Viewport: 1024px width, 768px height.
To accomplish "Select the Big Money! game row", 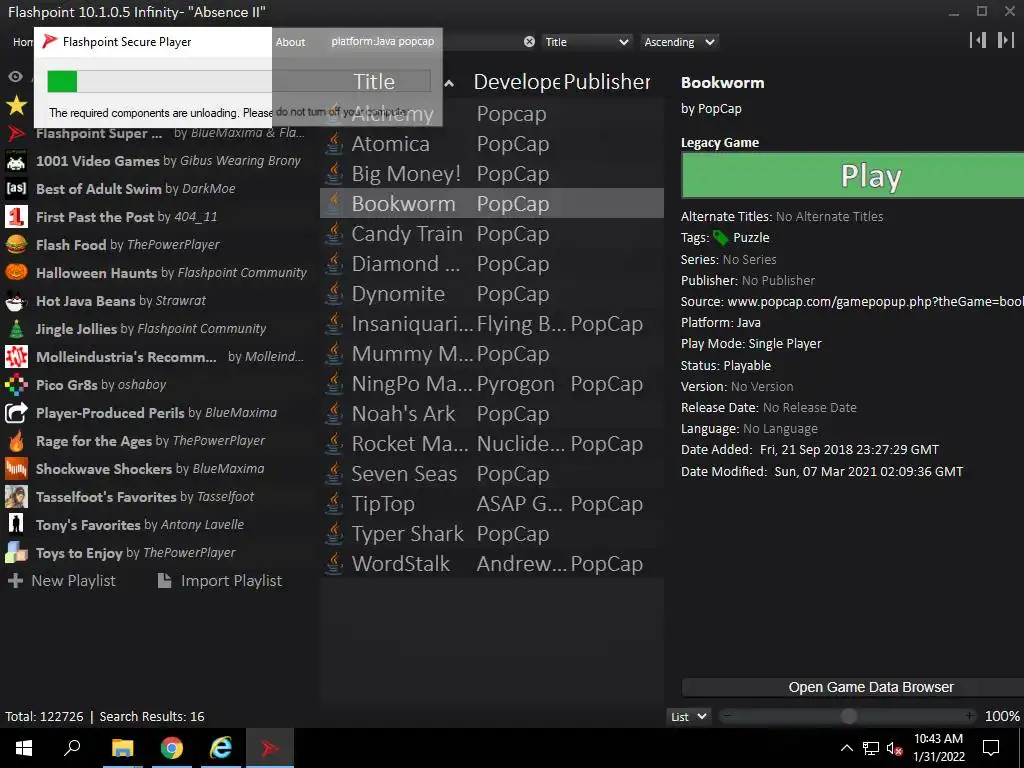I will click(492, 173).
